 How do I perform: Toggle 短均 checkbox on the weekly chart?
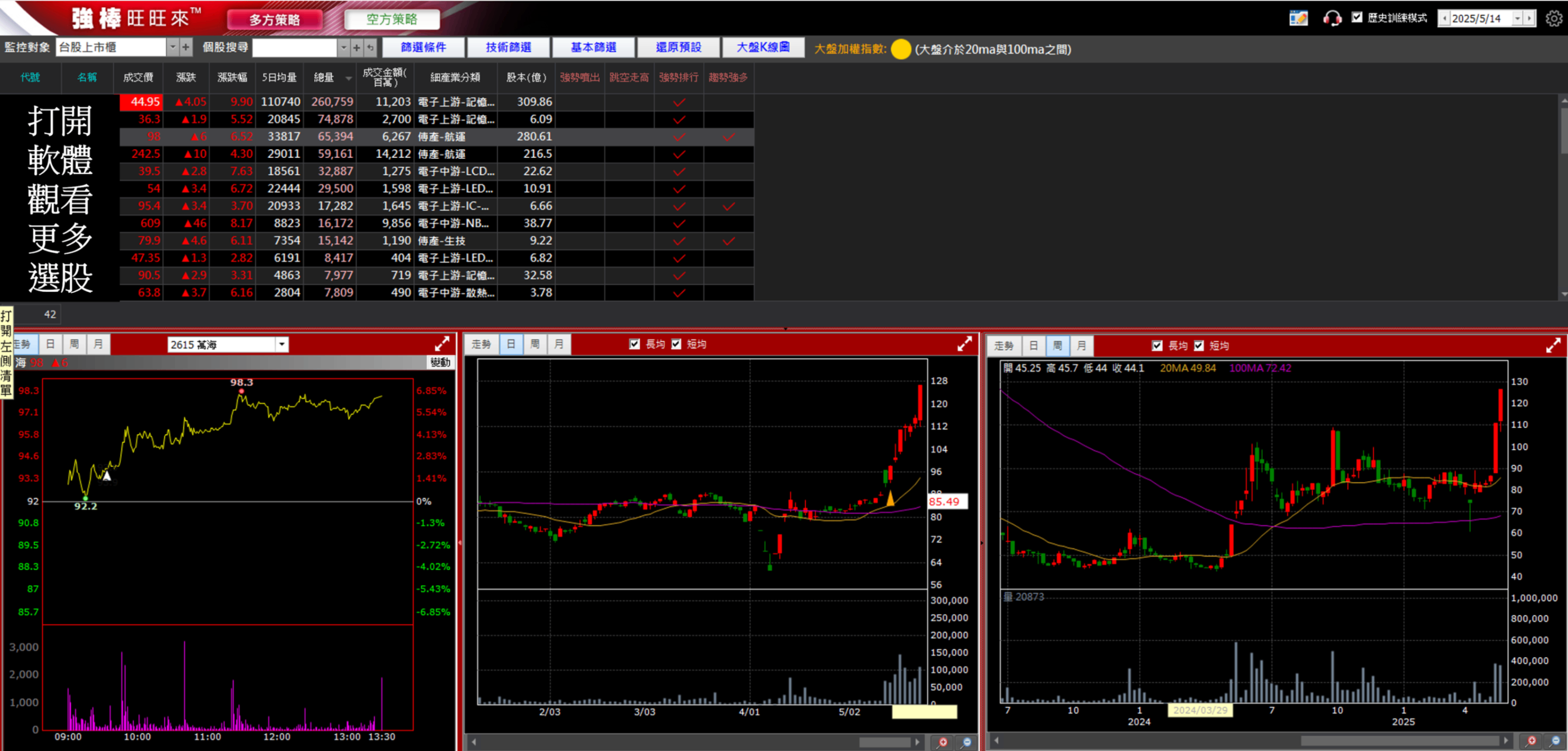click(1198, 345)
